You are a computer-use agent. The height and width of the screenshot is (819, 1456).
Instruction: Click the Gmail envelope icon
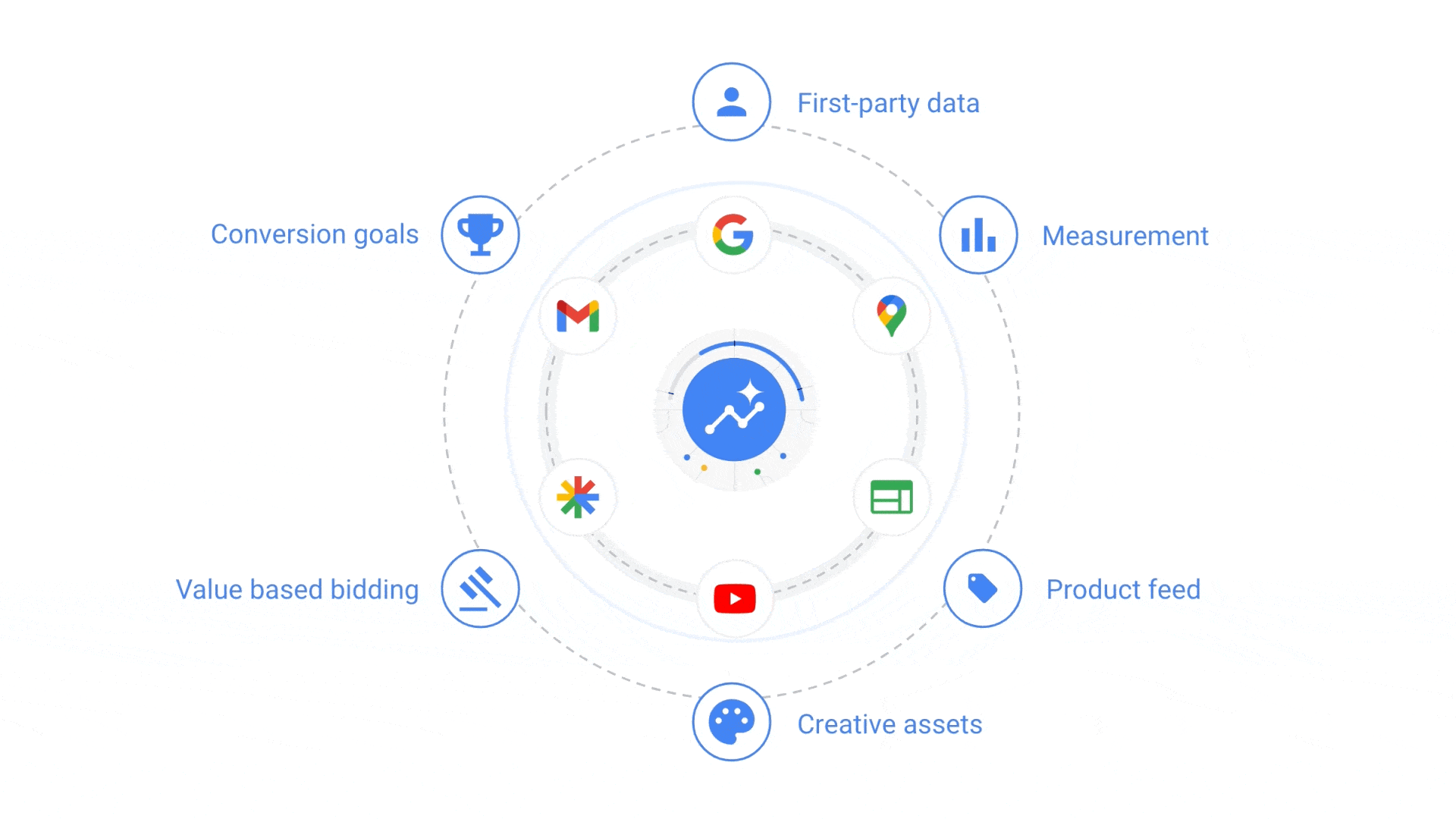[x=578, y=316]
